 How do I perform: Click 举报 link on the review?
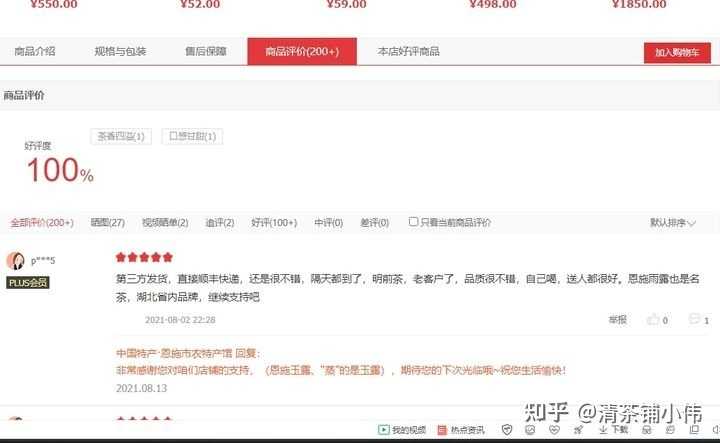(618, 320)
